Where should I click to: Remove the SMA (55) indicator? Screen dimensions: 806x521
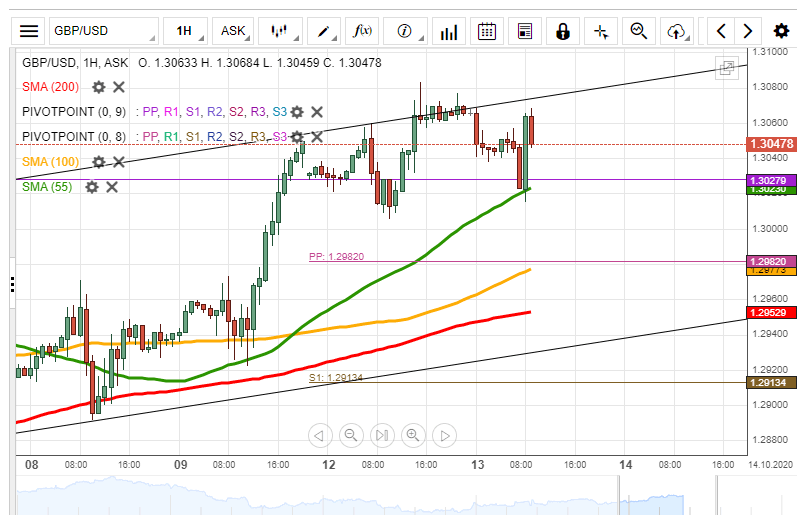[112, 187]
